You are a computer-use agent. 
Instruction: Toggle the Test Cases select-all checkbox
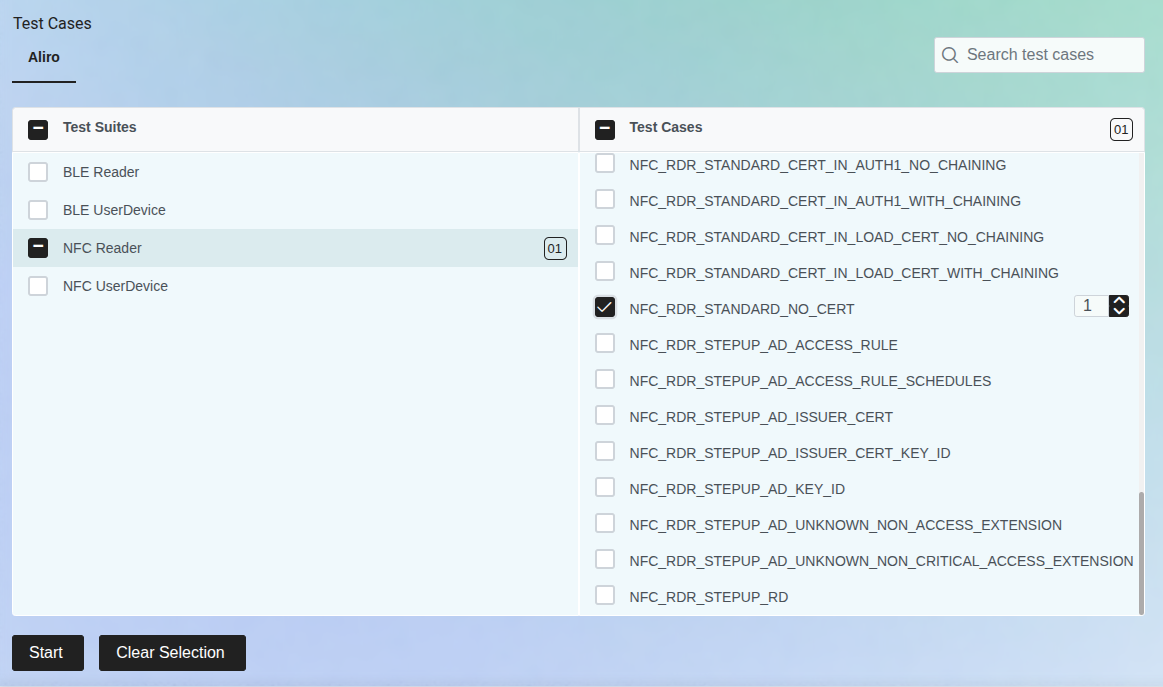[x=604, y=130]
